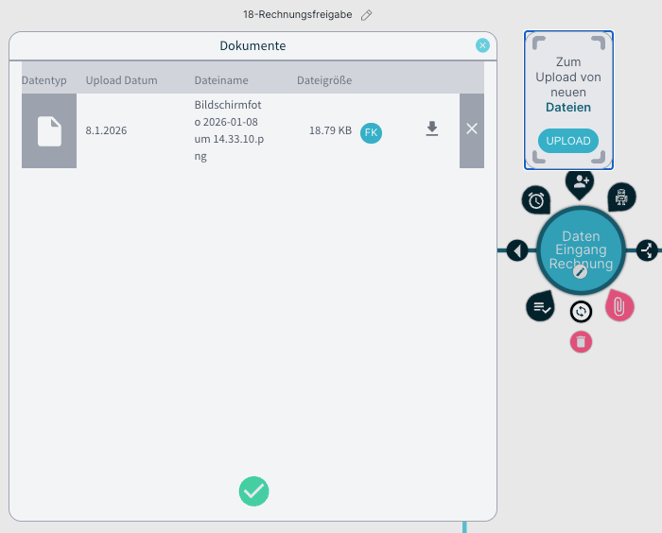Click the pink paperclip attachment icon

click(x=619, y=306)
